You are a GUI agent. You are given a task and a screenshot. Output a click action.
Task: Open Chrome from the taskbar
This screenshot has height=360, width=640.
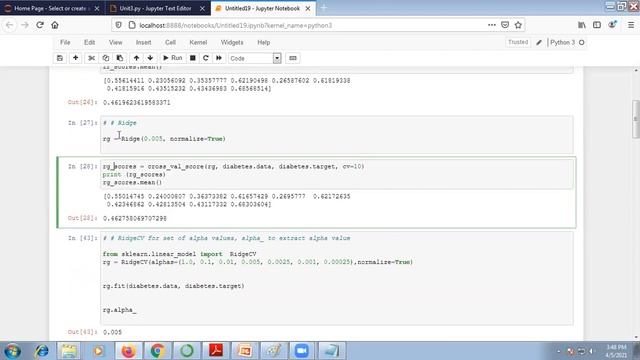[x=157, y=351]
